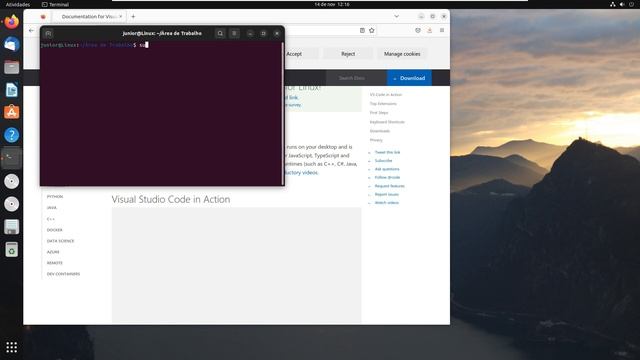Click the terminal command prompt line

95,45
